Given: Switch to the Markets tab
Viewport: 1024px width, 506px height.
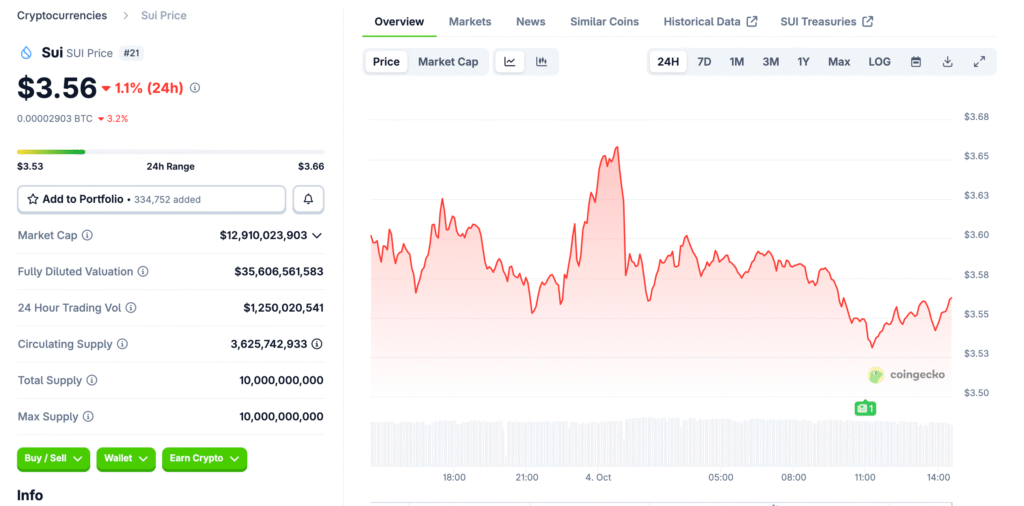Looking at the screenshot, I should coord(470,21).
